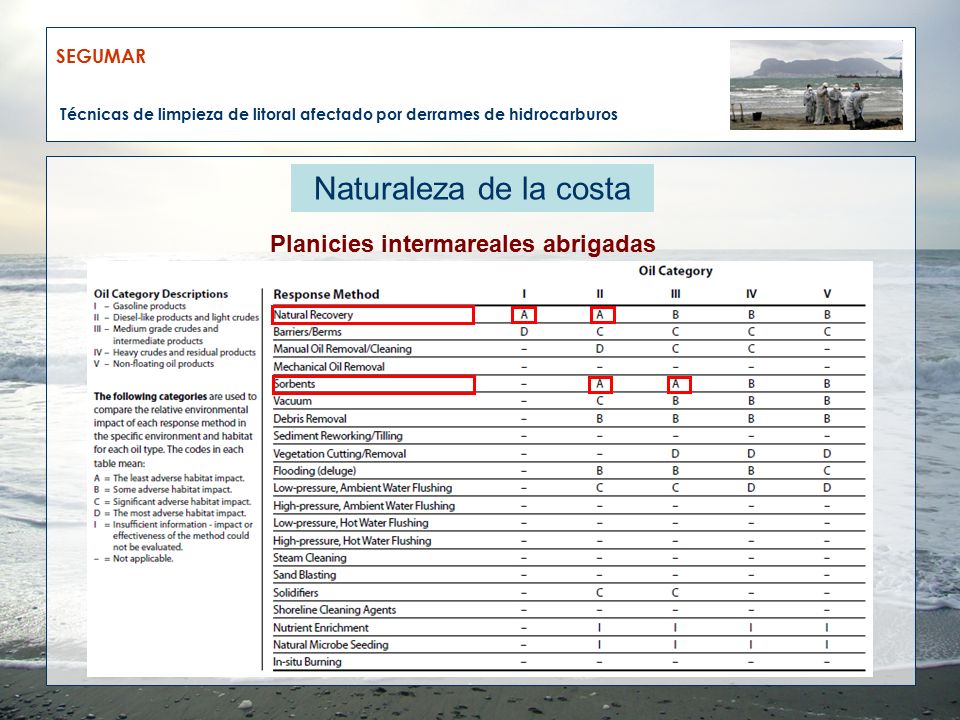Click the 'Naturaleza de la costa' heading
Screen dimensions: 960x720
(x=472, y=188)
